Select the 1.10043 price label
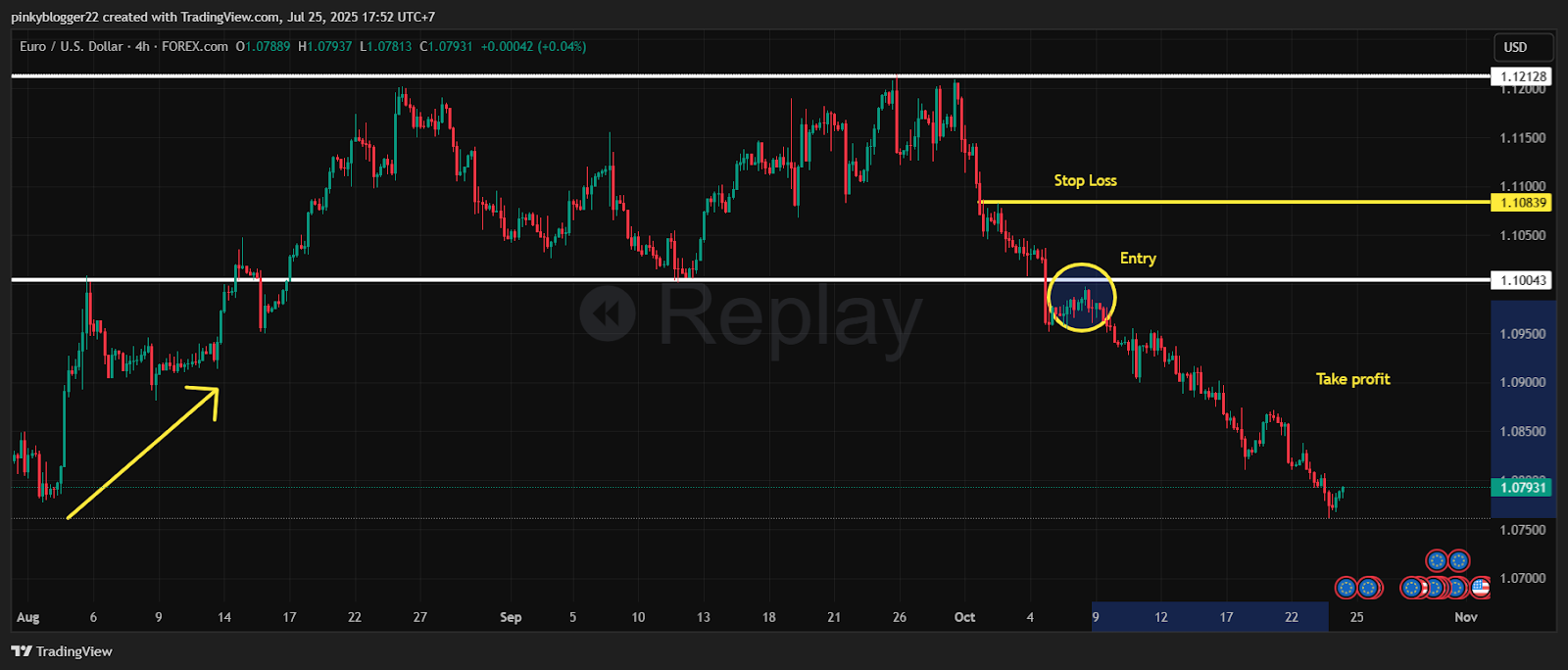Viewport: 1568px width, 670px height. tap(1523, 280)
